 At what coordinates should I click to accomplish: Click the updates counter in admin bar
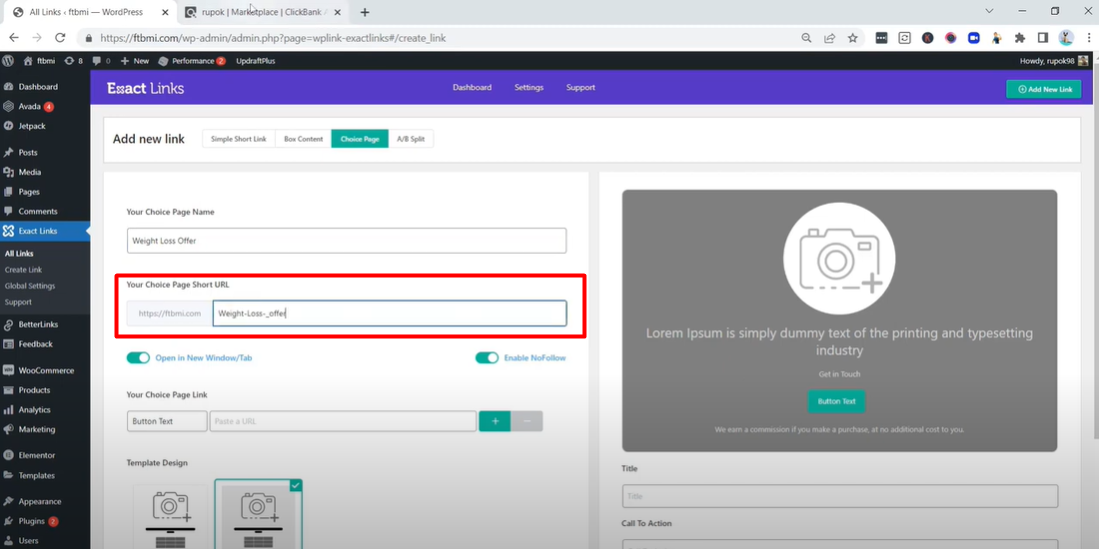pyautogui.click(x=73, y=61)
